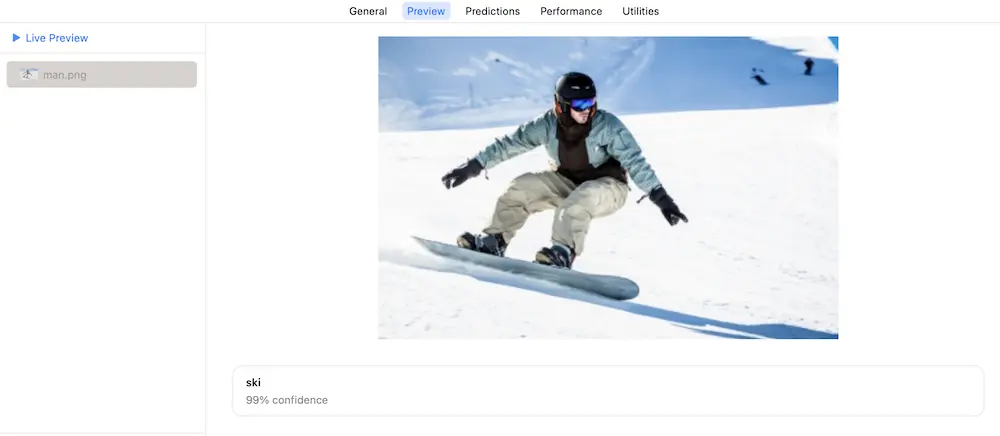The width and height of the screenshot is (1000, 436).
Task: Click the snowboarder's teal jacket in image
Action: tap(612, 143)
